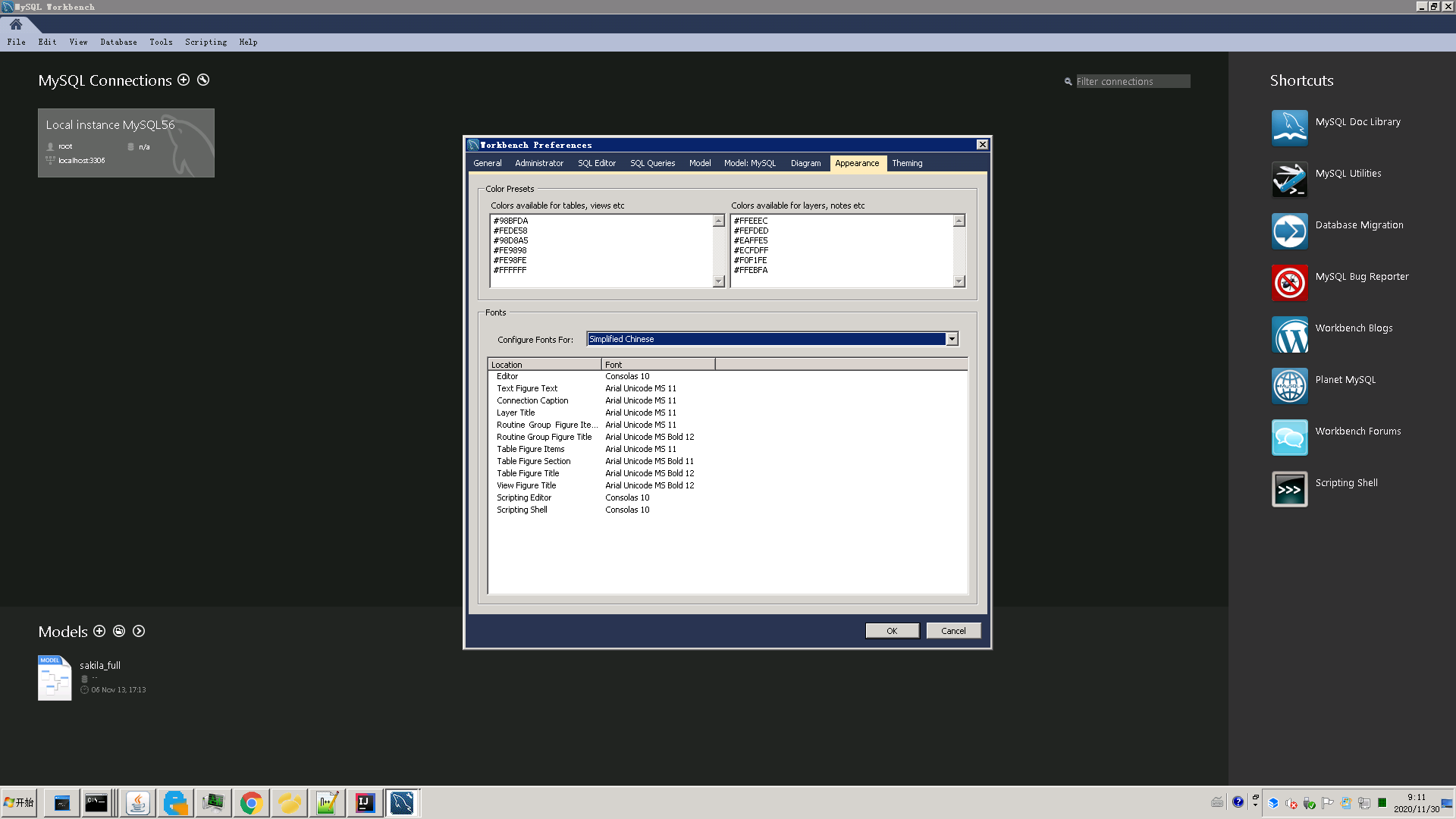Create new model plus icon
Image resolution: width=1456 pixels, height=819 pixels.
point(99,631)
